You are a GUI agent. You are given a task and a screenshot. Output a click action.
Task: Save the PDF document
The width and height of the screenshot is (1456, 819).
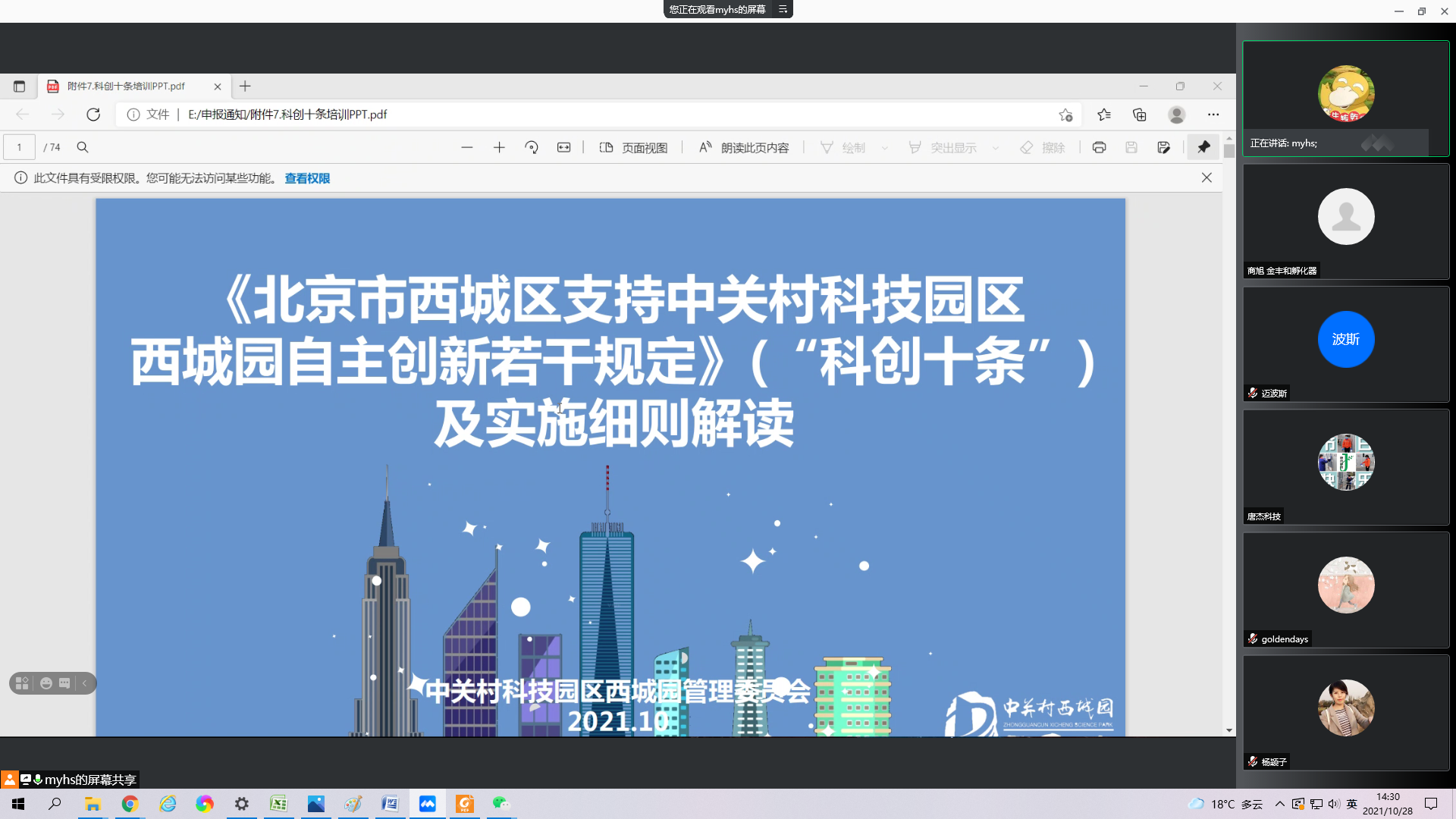(1131, 147)
